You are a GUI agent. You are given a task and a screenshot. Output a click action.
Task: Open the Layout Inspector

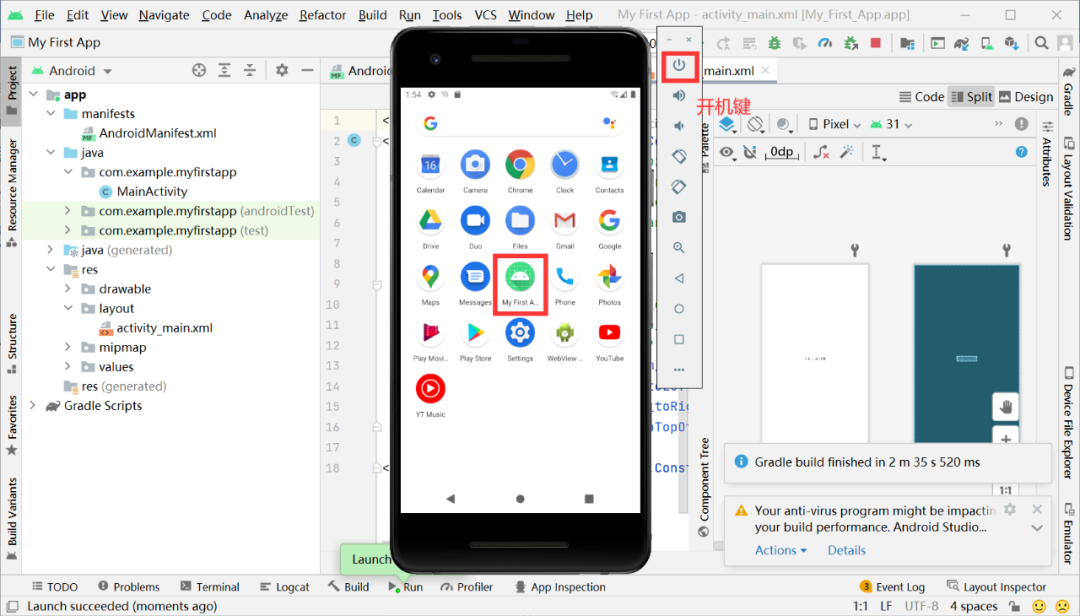[997, 587]
